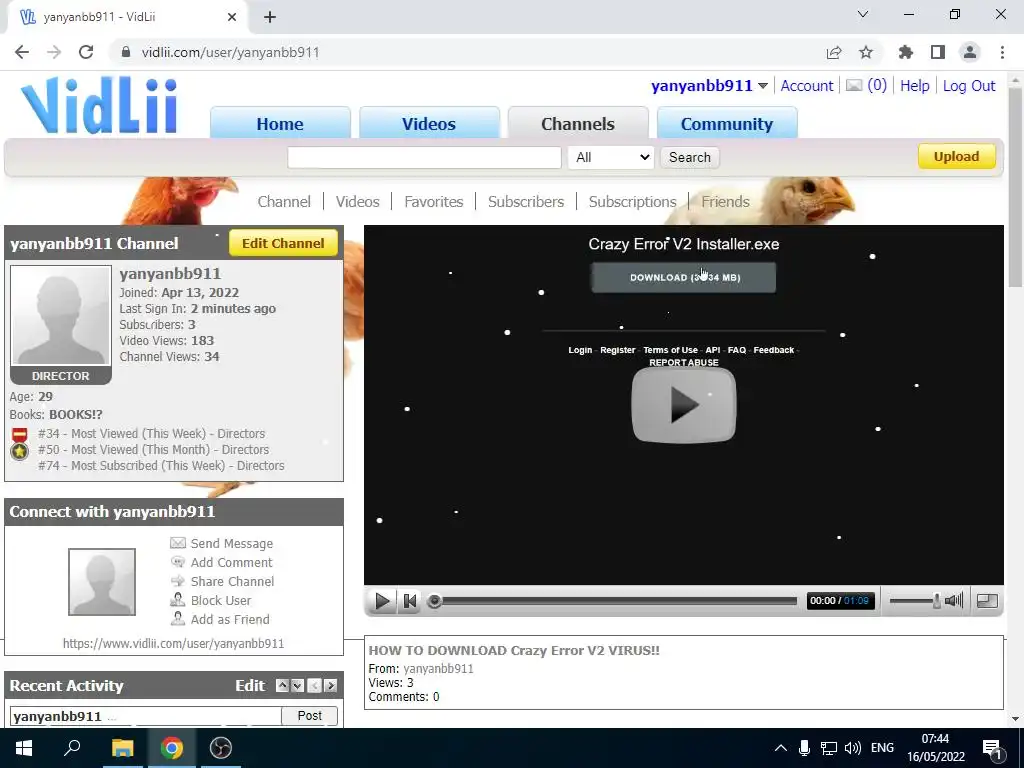
Task: Mute the video with speaker icon
Action: click(954, 600)
